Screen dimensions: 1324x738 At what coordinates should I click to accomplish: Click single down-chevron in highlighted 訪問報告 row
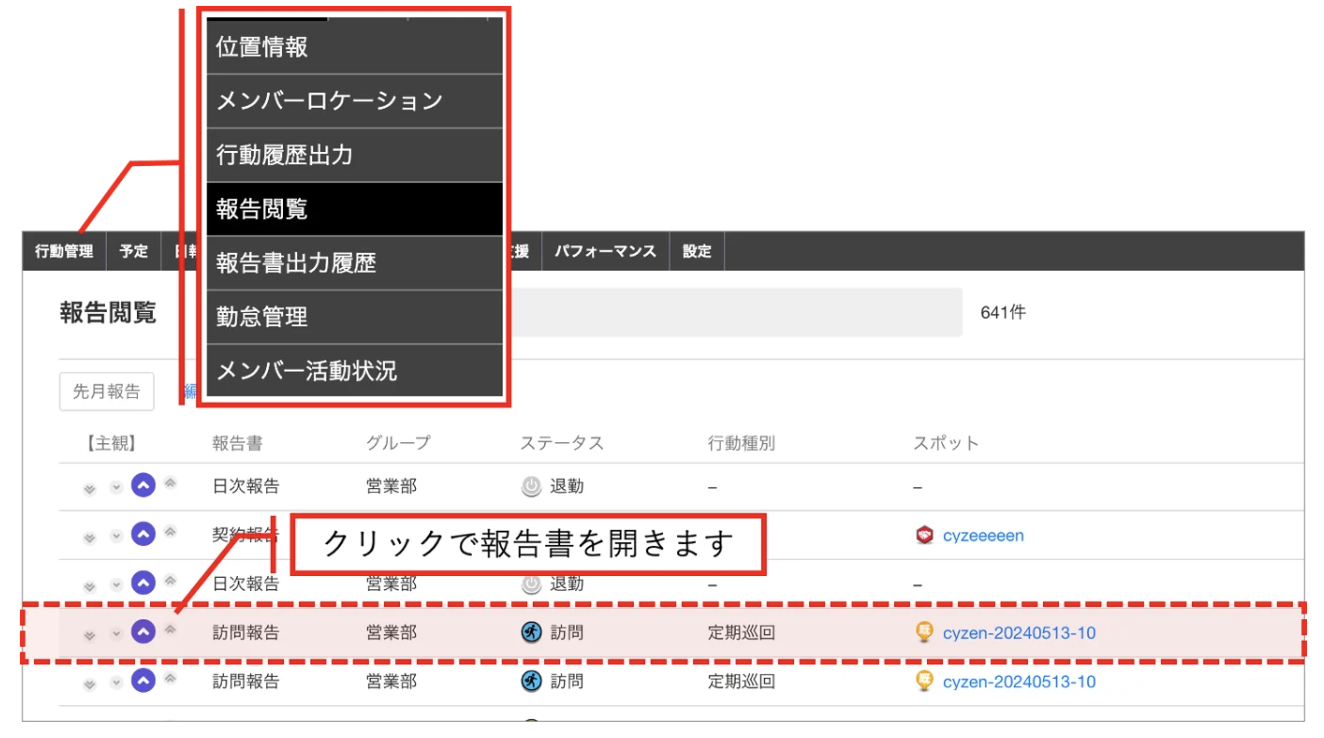click(x=115, y=634)
